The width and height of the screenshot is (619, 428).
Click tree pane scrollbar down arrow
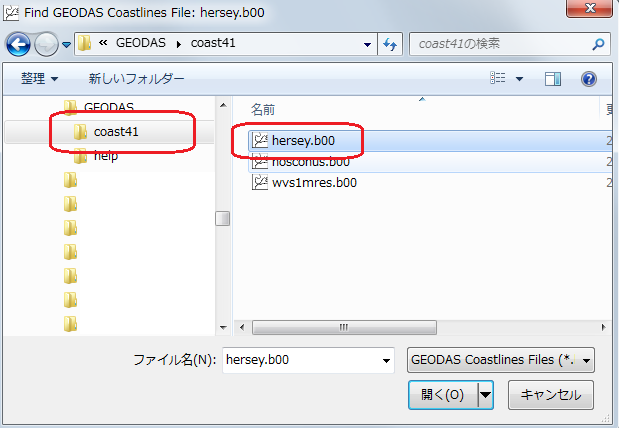[x=223, y=327]
